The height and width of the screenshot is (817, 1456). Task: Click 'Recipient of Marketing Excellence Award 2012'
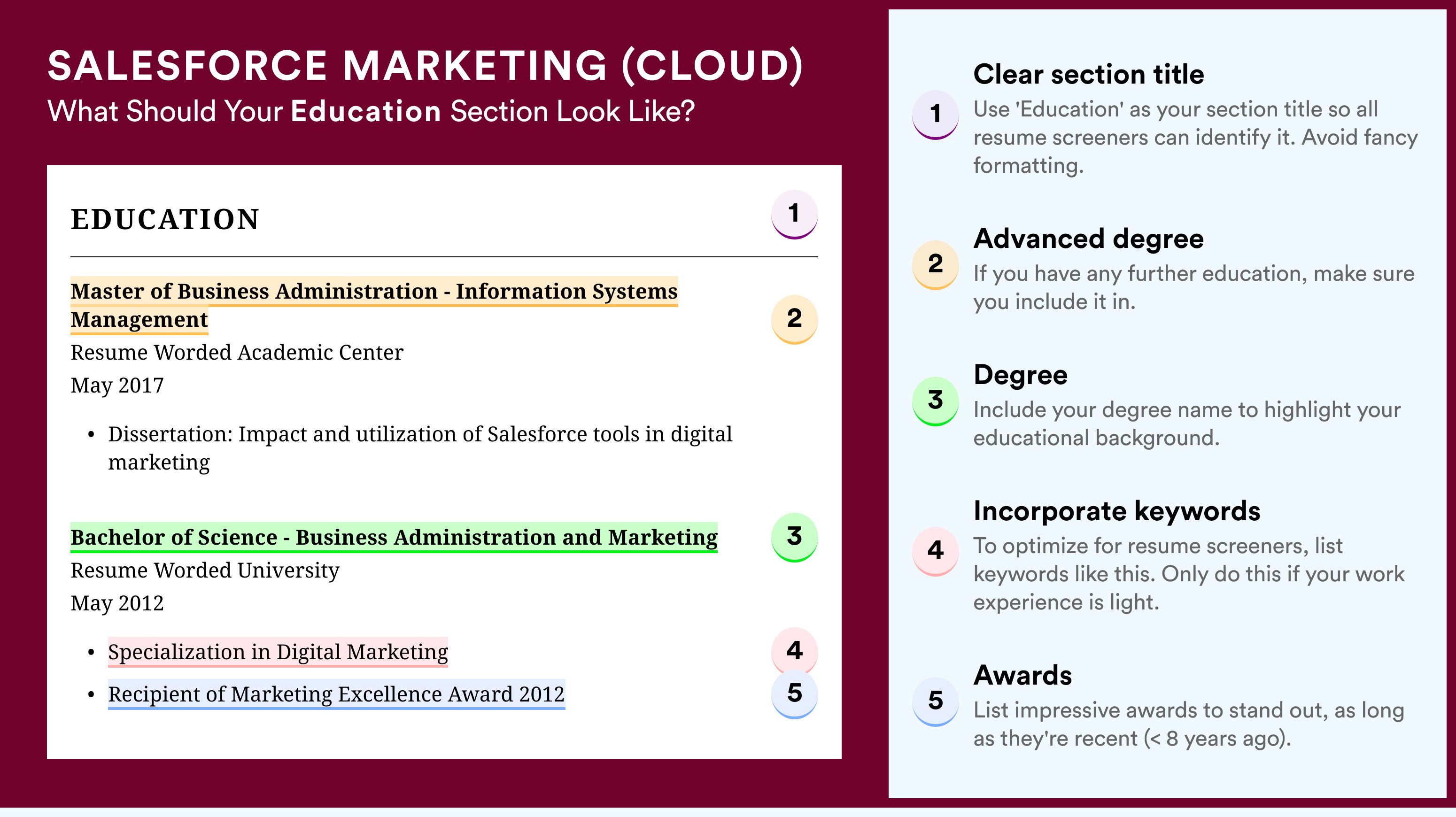[x=336, y=694]
